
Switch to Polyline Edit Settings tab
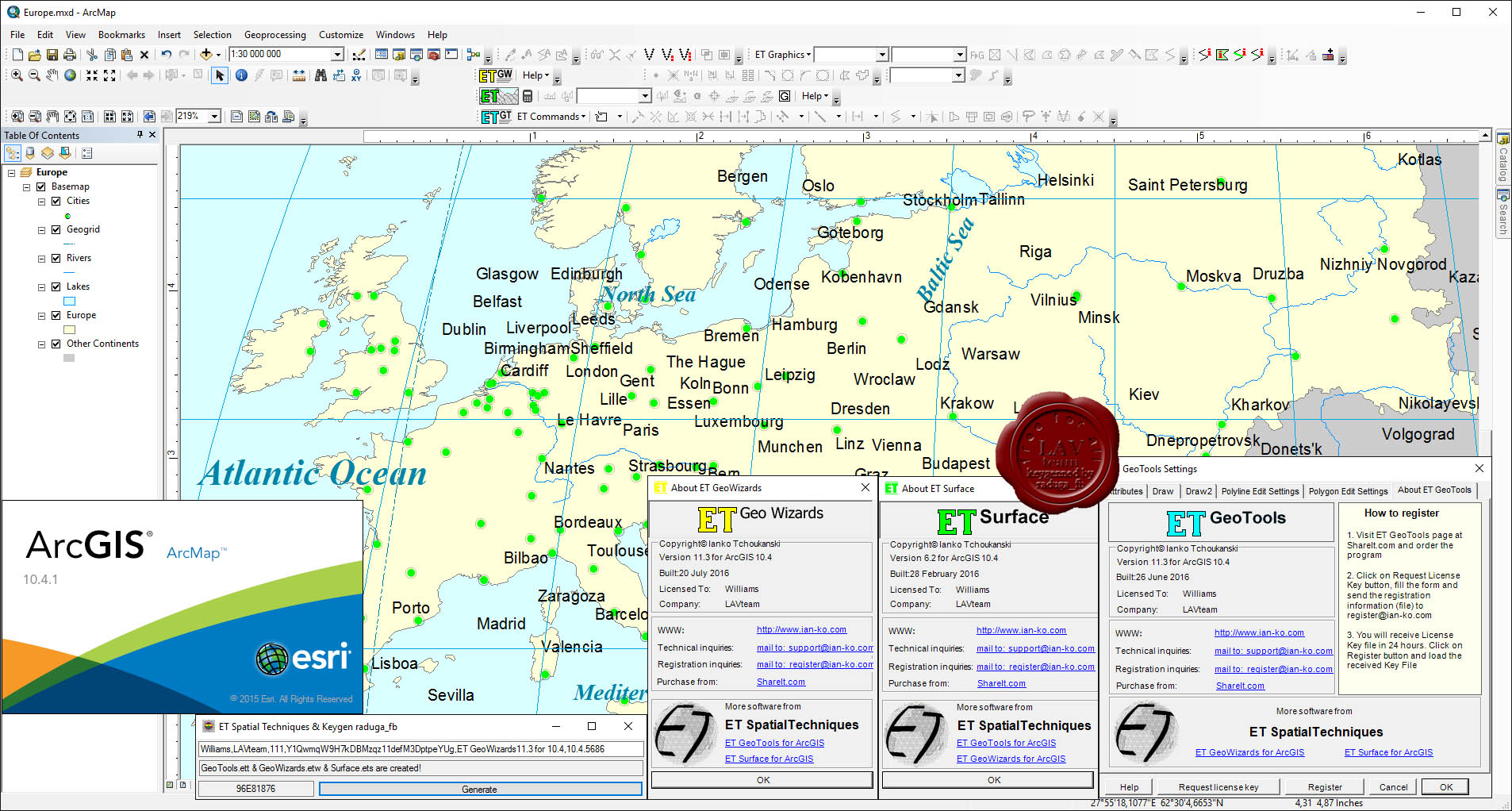[1260, 491]
